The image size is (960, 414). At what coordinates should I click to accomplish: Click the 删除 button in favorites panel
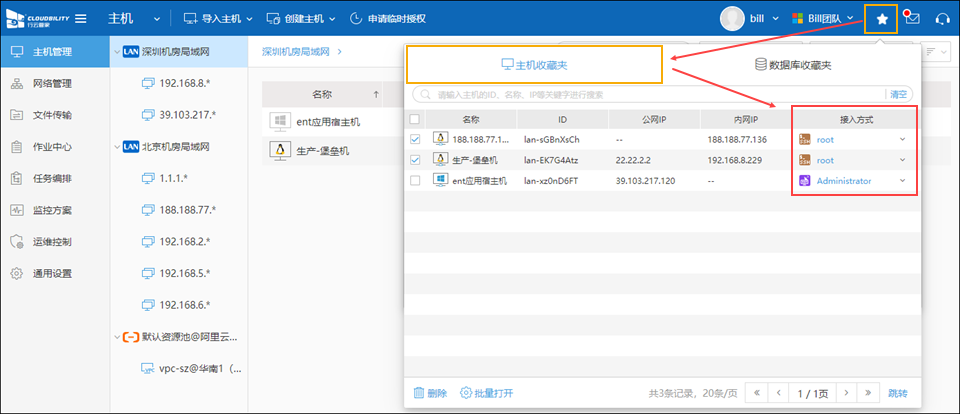pyautogui.click(x=430, y=393)
